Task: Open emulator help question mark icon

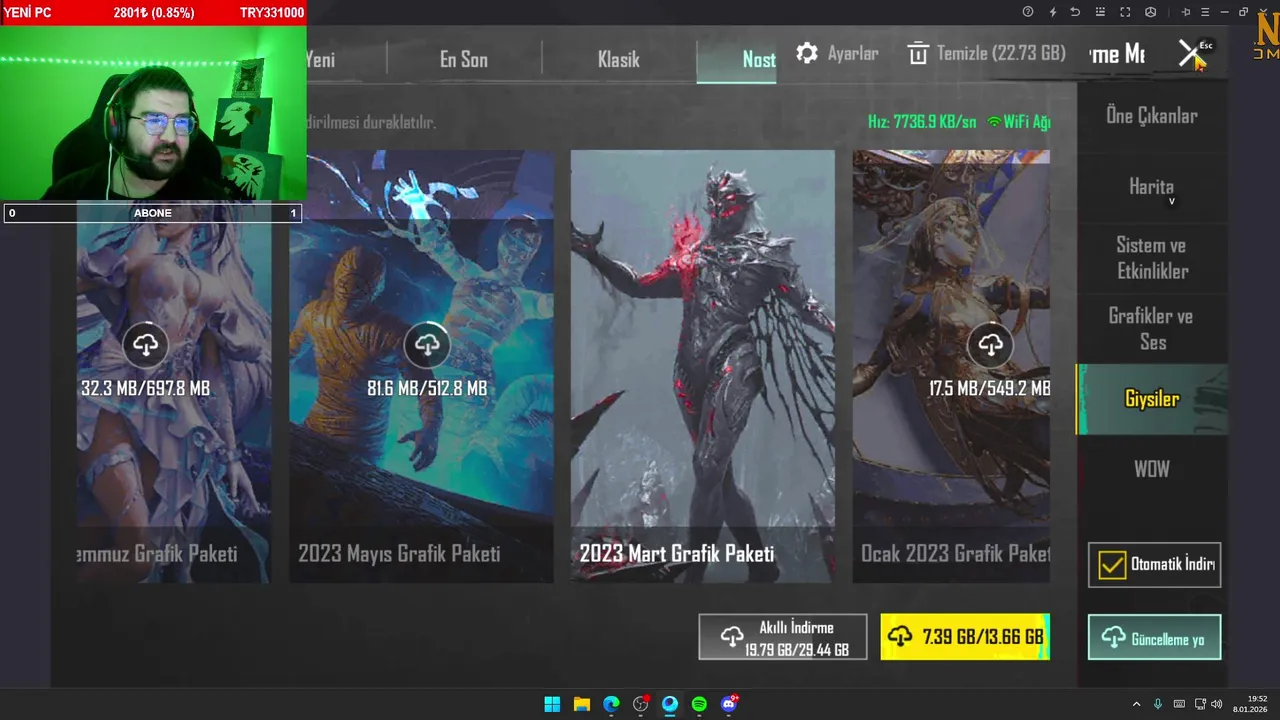Action: pyautogui.click(x=1028, y=12)
